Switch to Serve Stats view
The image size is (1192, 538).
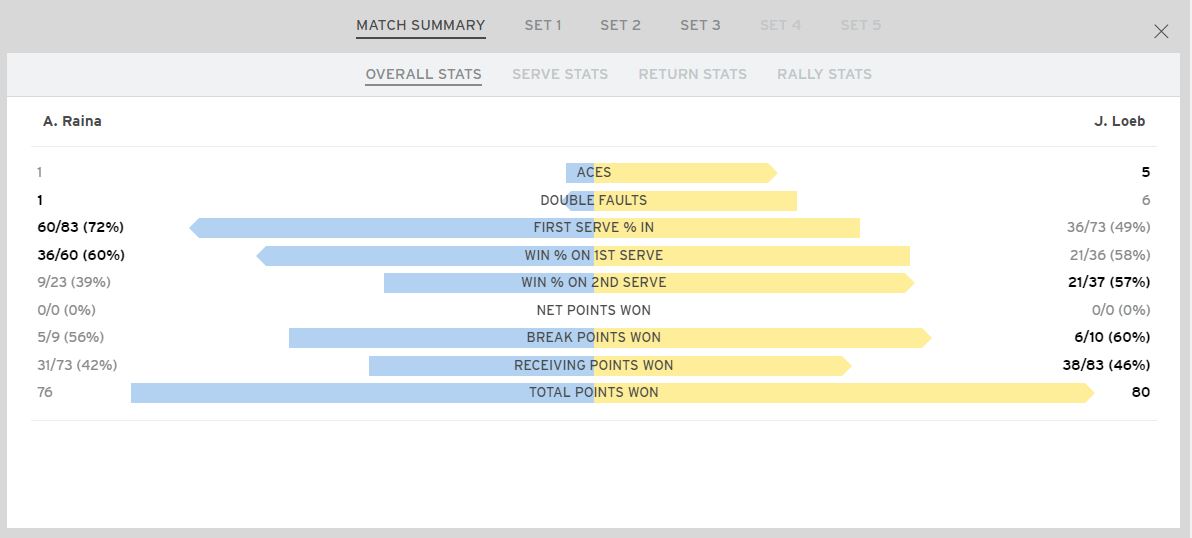coord(560,74)
